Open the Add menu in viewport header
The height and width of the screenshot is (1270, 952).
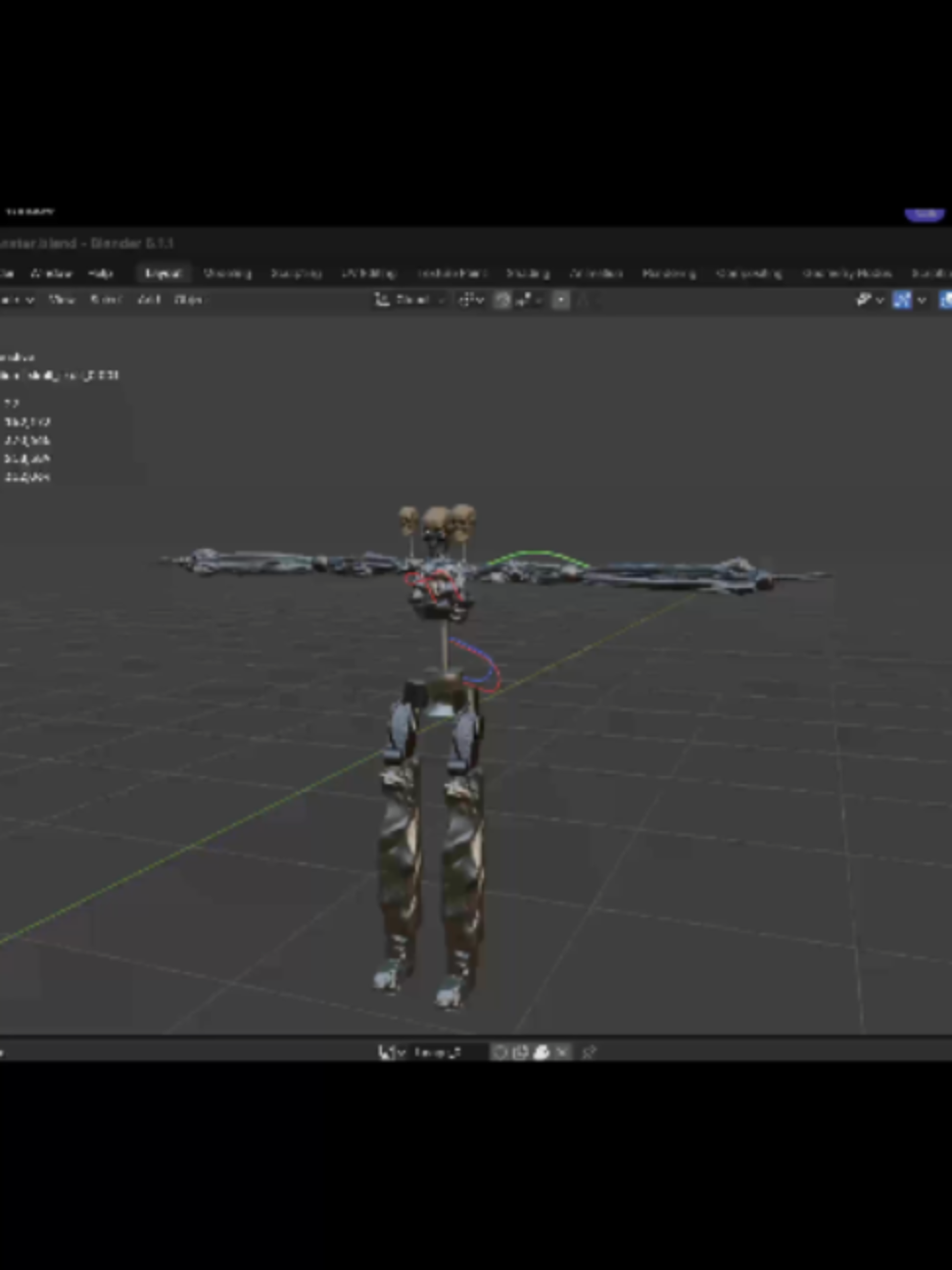tap(149, 300)
